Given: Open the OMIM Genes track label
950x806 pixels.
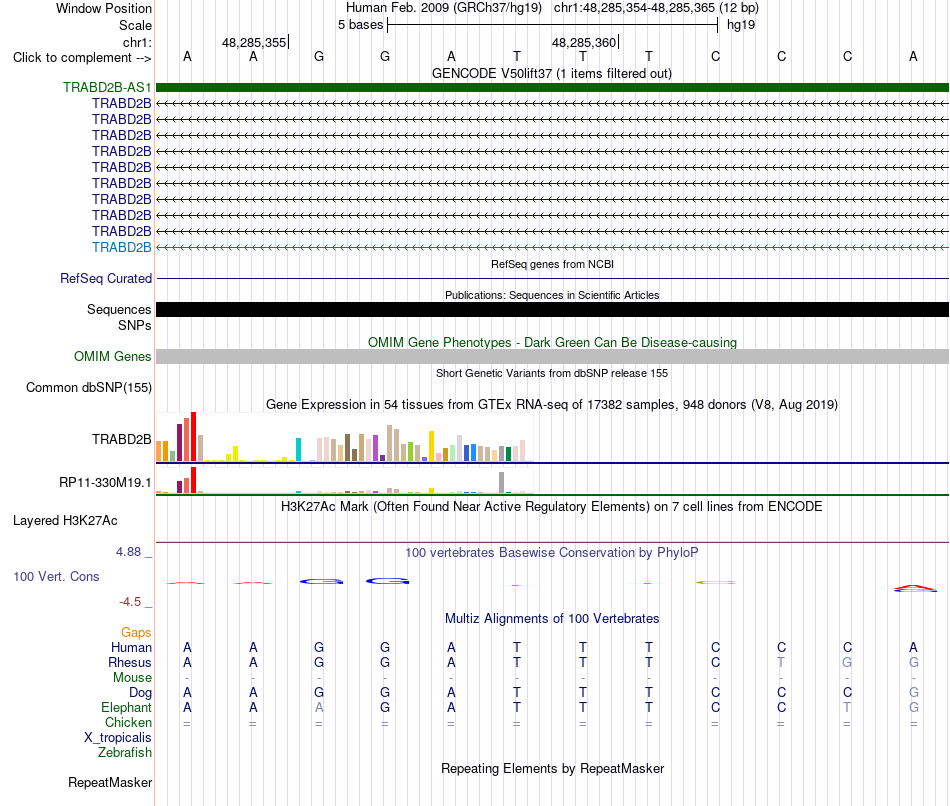Looking at the screenshot, I should click(x=112, y=356).
